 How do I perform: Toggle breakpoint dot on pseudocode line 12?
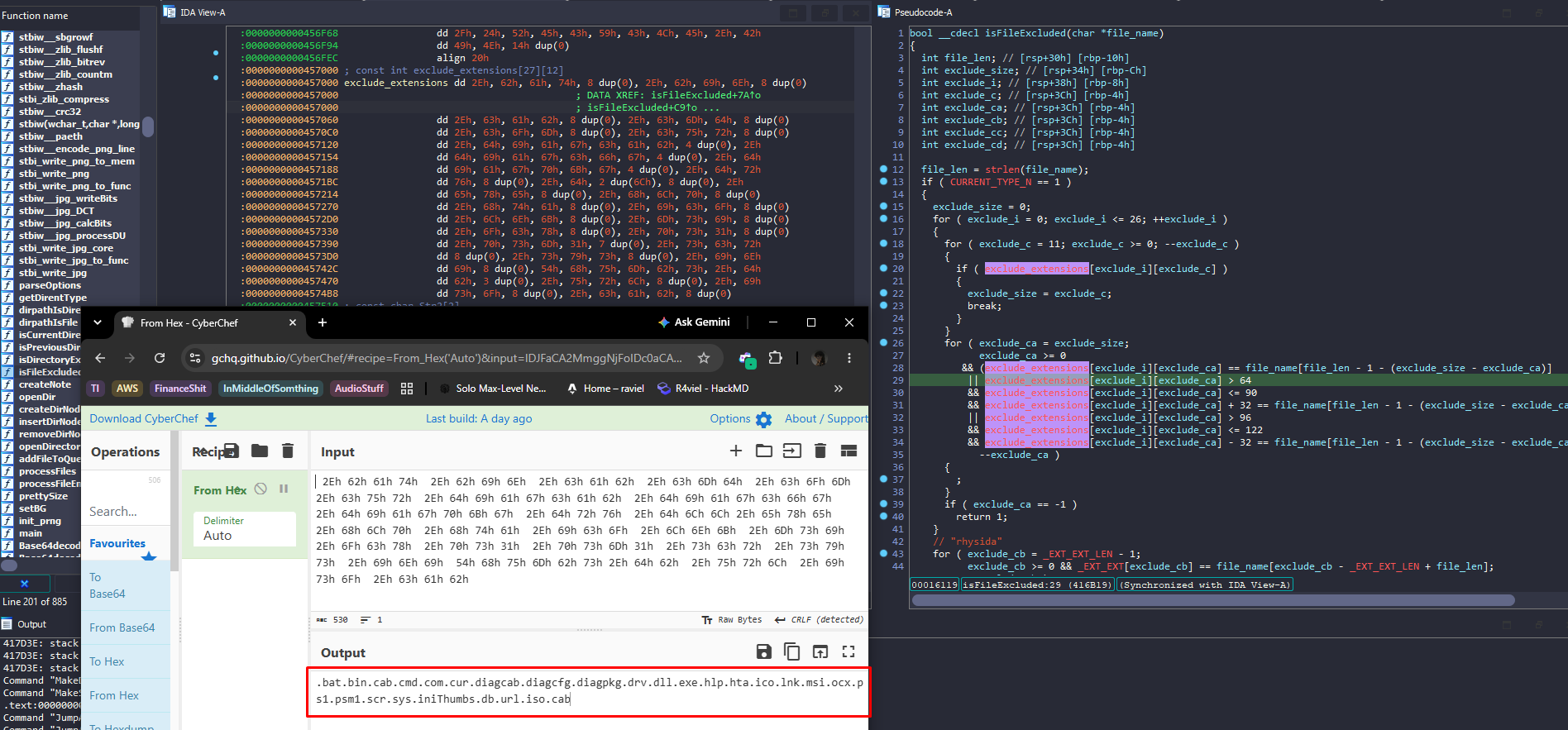point(883,169)
